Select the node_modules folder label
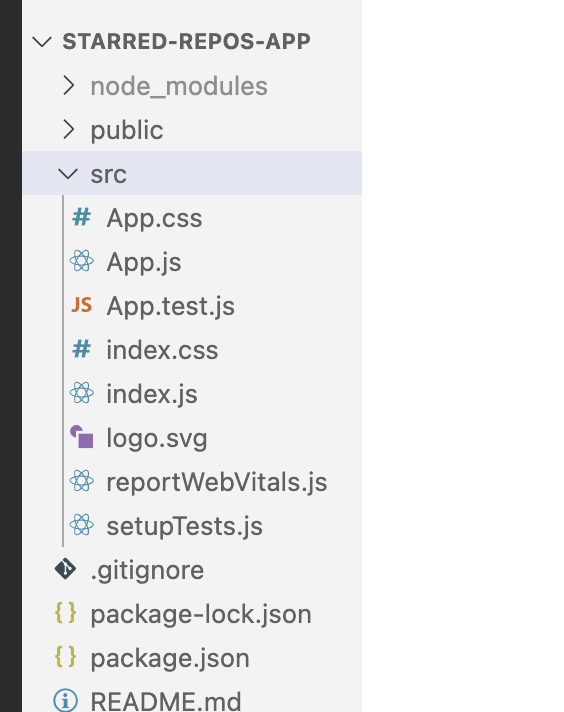The width and height of the screenshot is (564, 712). pos(179,86)
